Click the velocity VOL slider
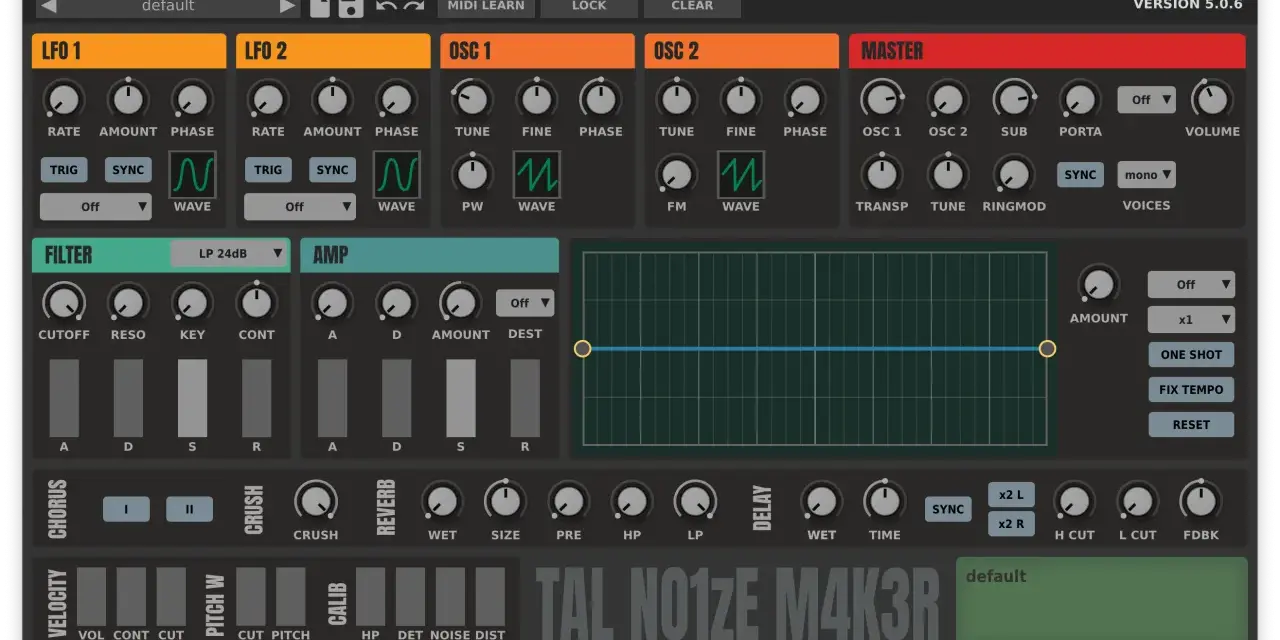 tap(91, 597)
